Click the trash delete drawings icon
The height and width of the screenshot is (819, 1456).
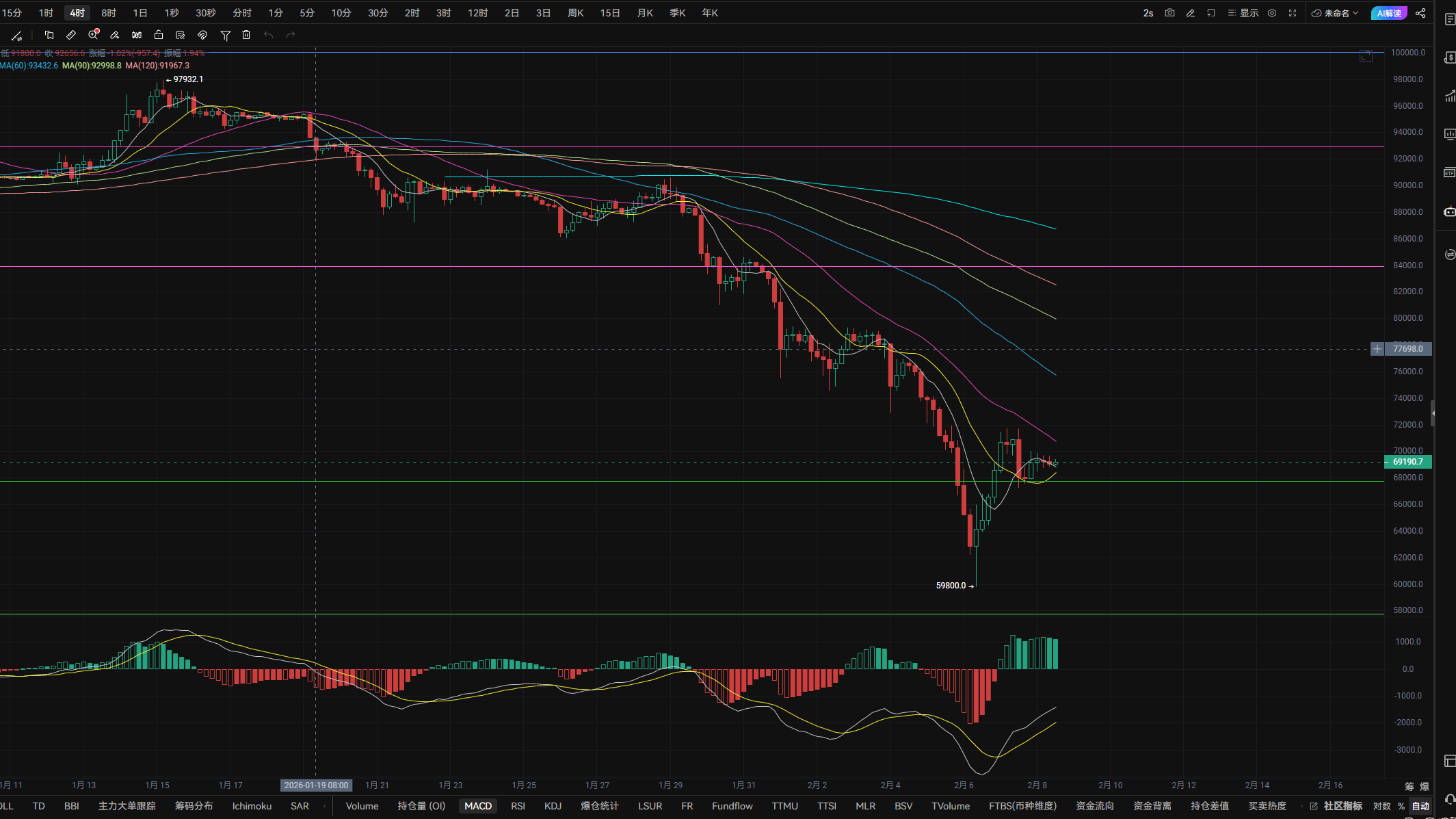coord(246,35)
